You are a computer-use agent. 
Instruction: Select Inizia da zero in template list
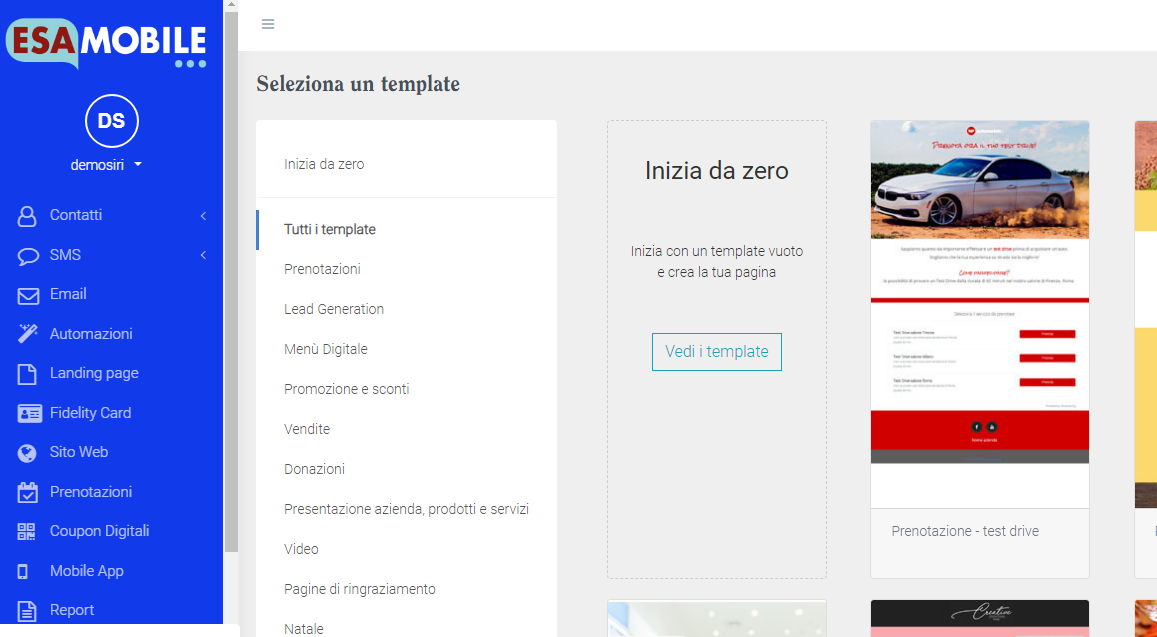pos(324,165)
